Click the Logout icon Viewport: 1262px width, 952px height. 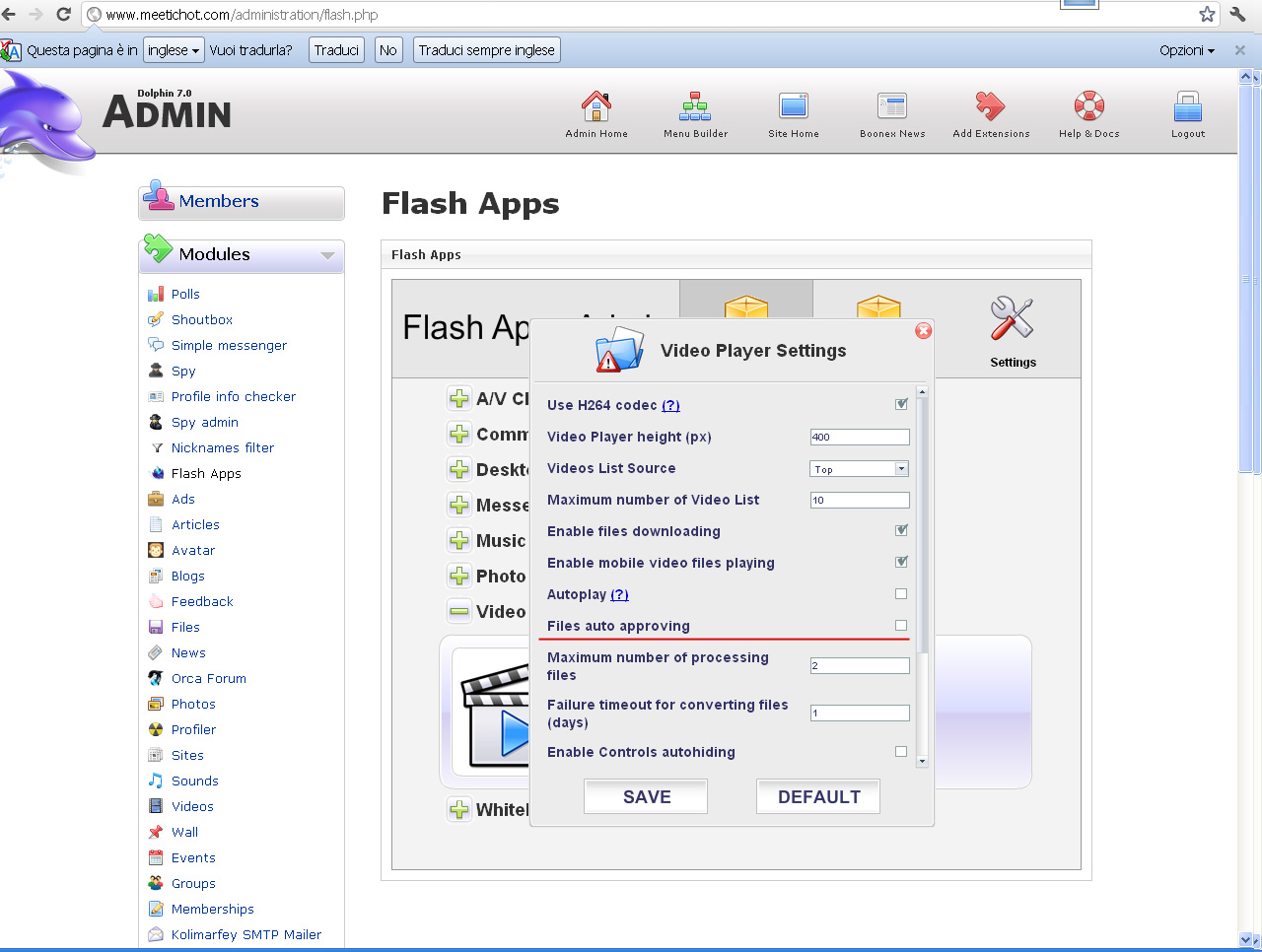click(x=1188, y=106)
